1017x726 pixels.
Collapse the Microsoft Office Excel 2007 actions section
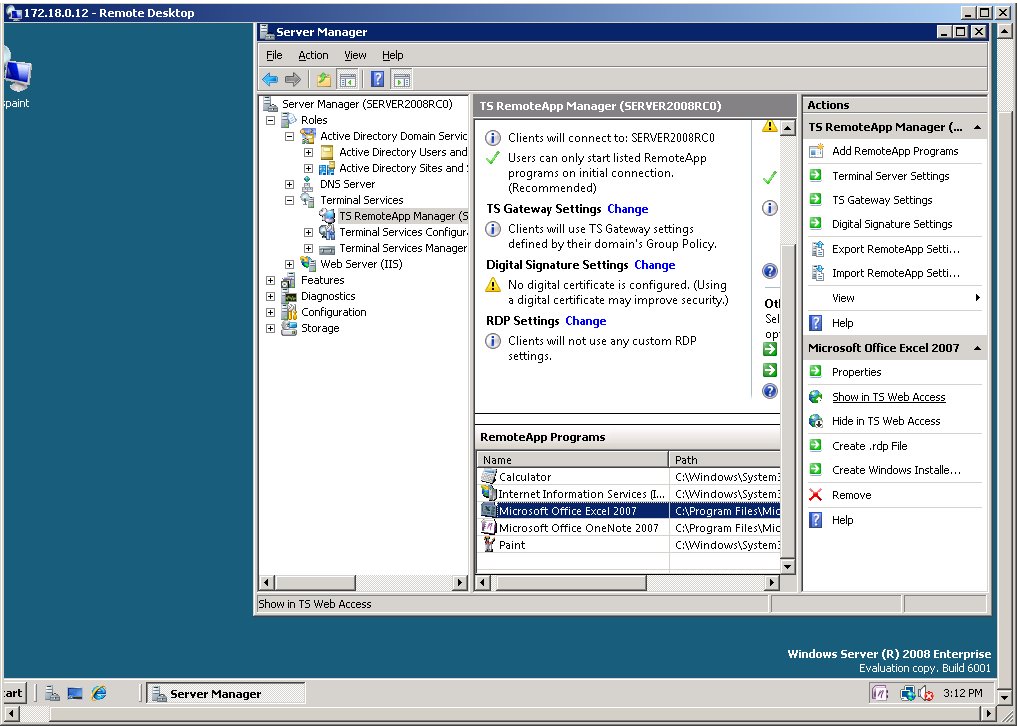tap(977, 348)
